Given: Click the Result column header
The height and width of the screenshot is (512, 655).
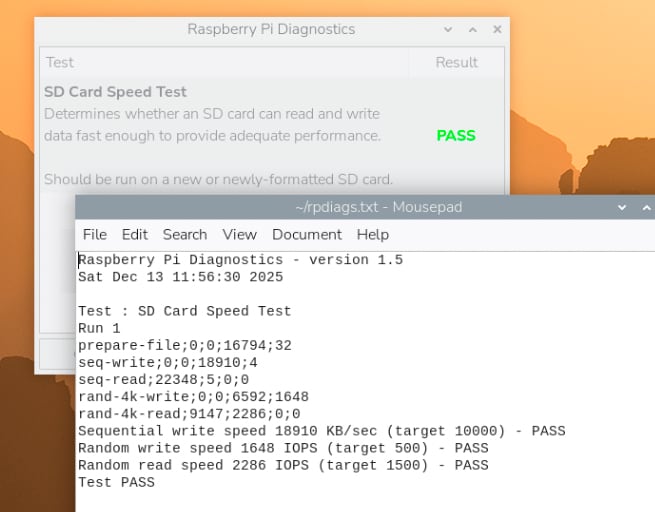Looking at the screenshot, I should tap(456, 62).
